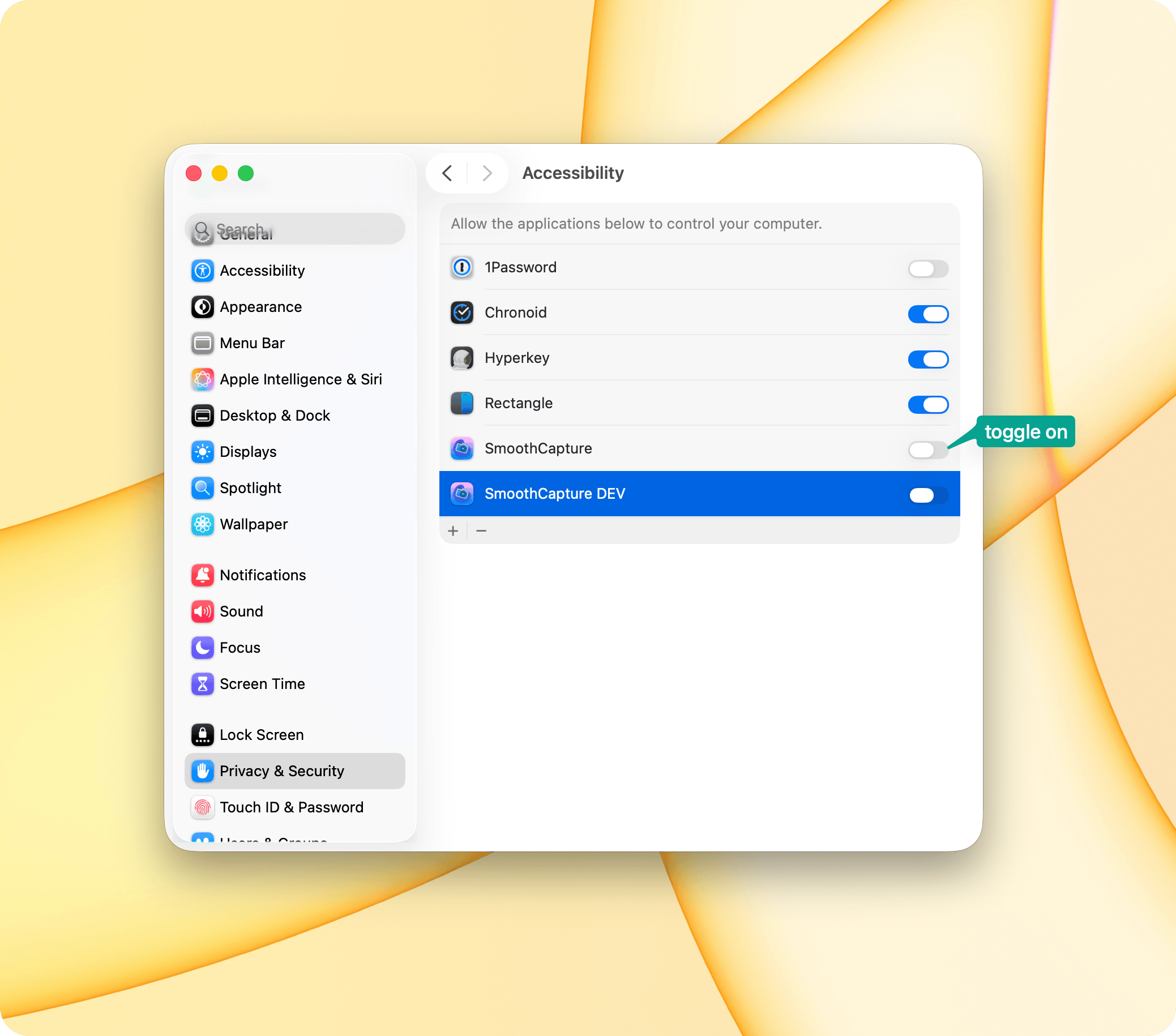
Task: Select Menu Bar in the sidebar
Action: pos(295,343)
